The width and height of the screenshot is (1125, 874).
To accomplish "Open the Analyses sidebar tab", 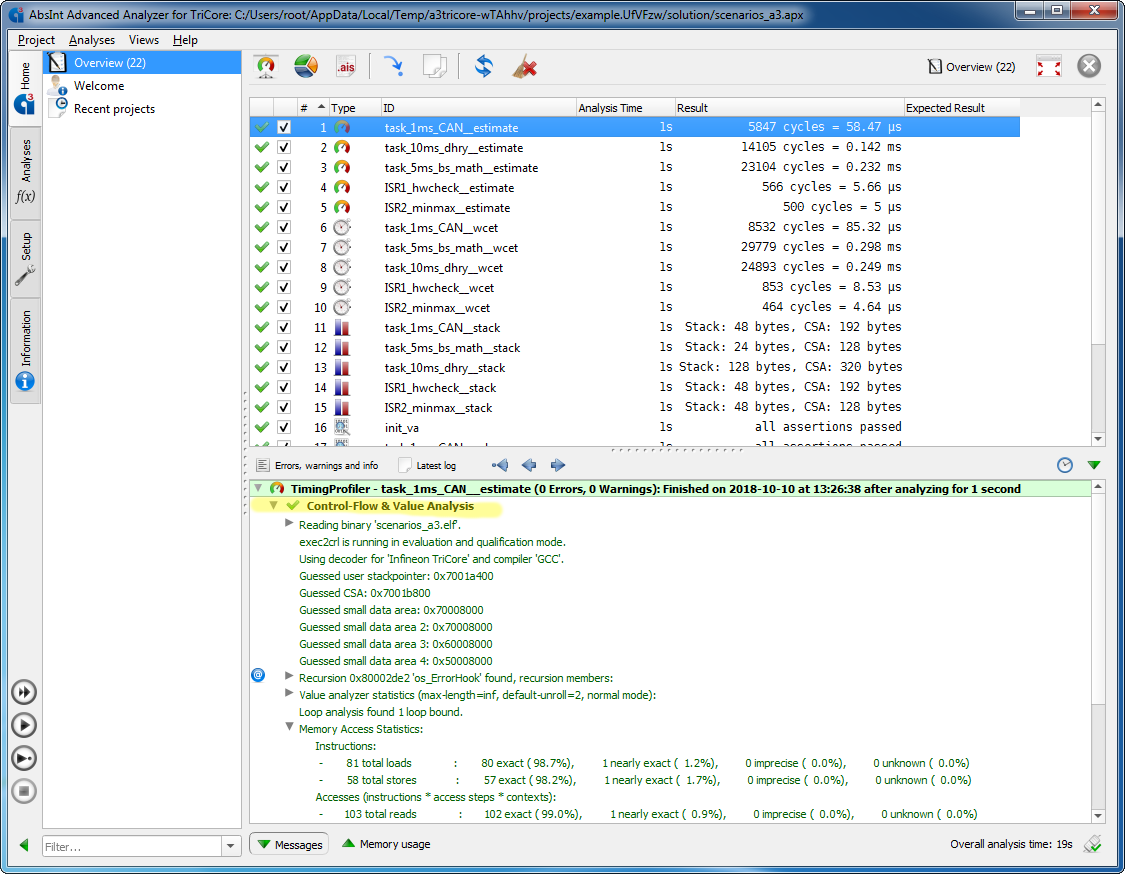I will coord(25,172).
